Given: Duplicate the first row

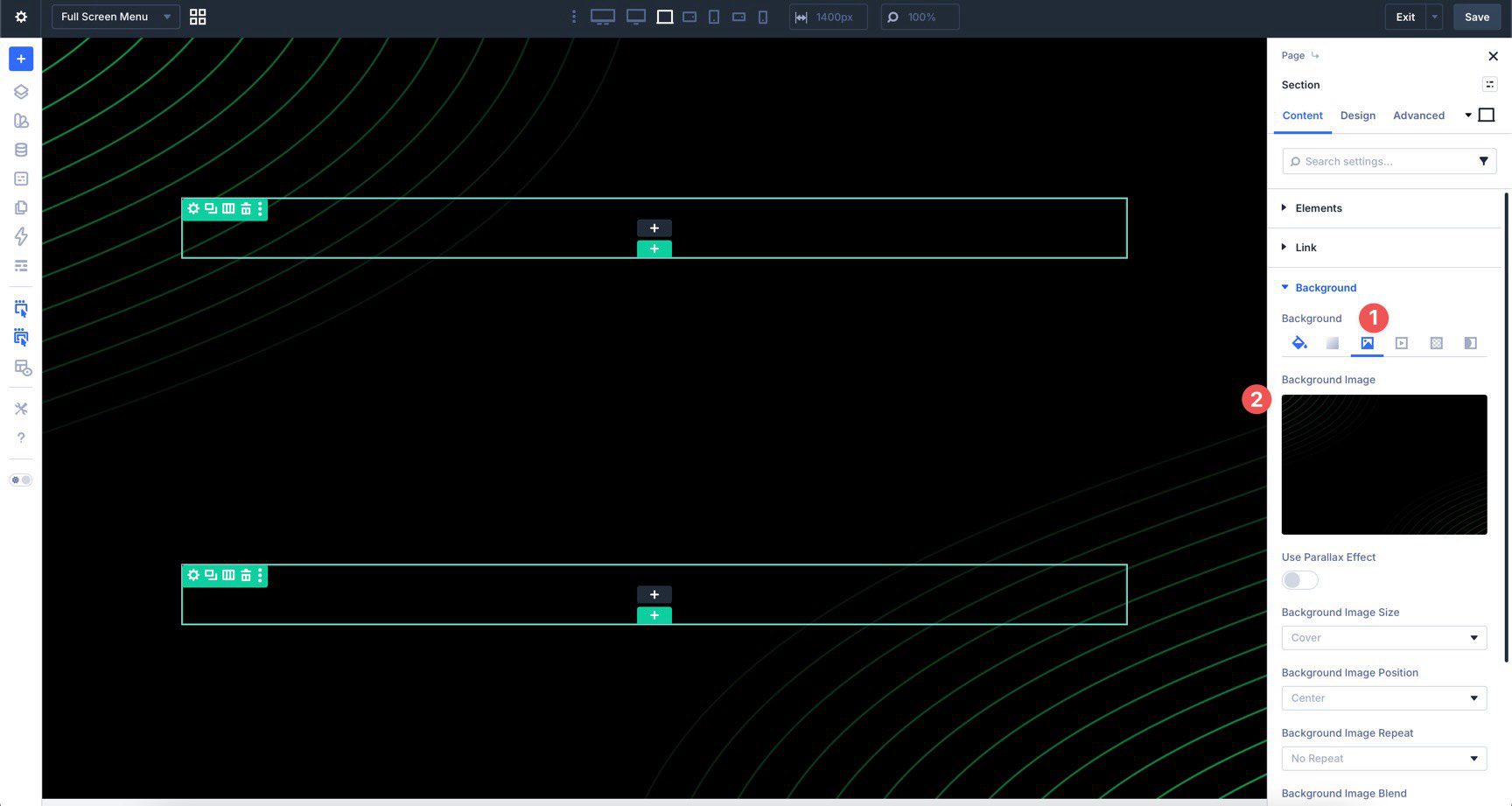Looking at the screenshot, I should [211, 208].
